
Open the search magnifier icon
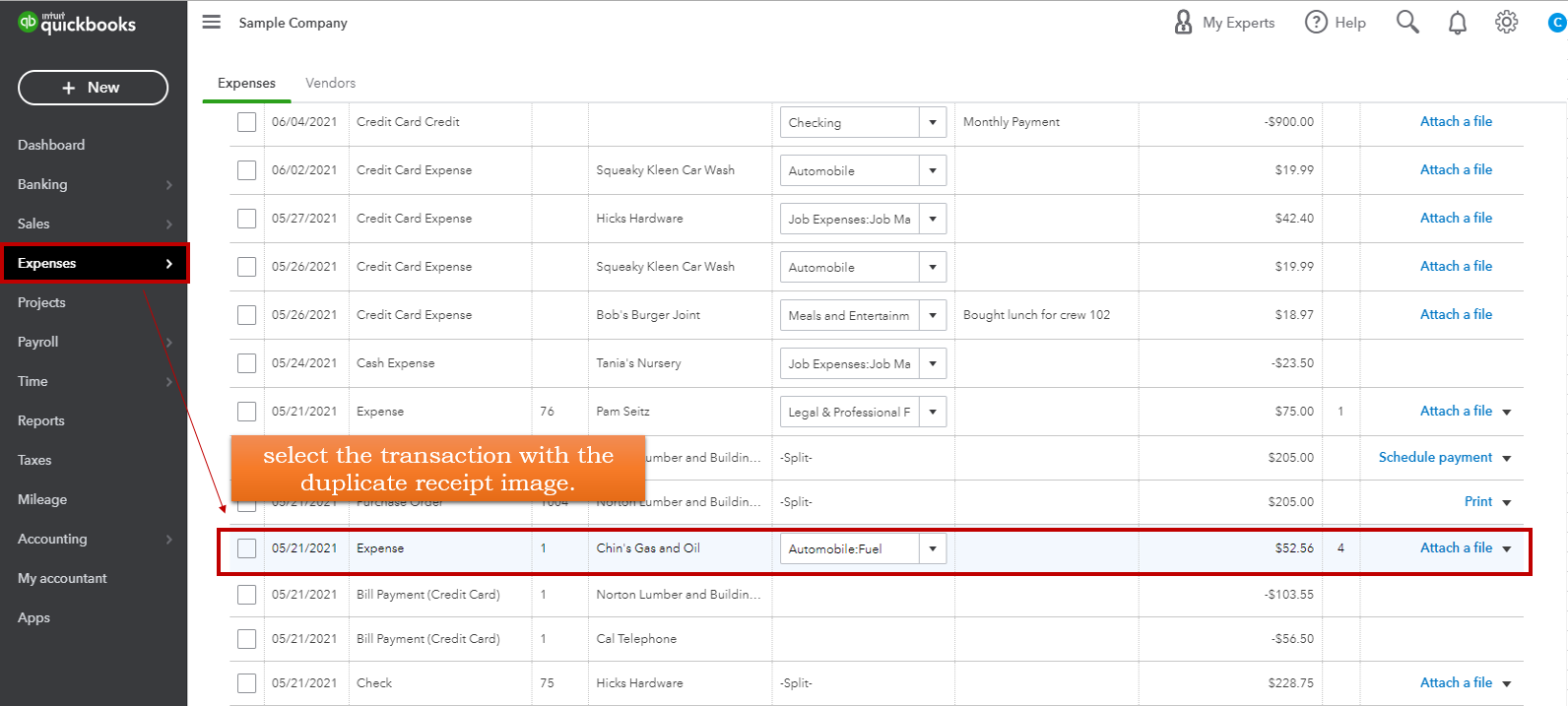click(1407, 22)
